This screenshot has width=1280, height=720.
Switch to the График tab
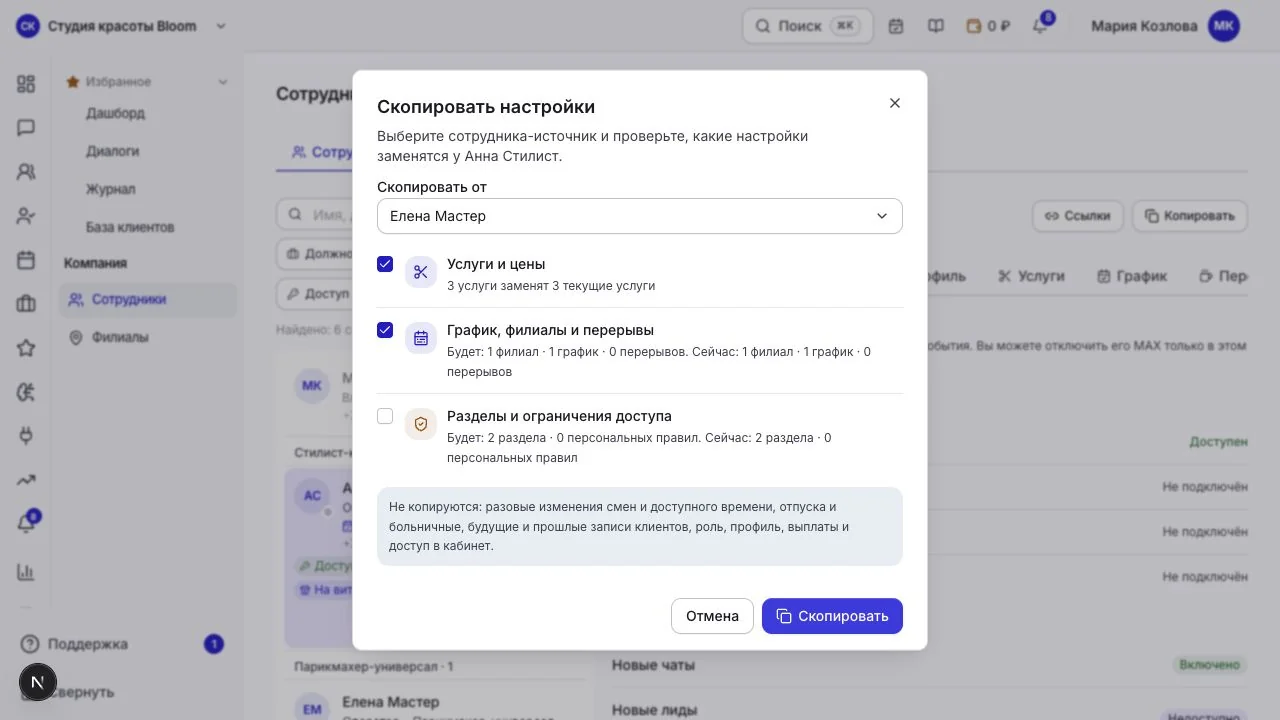click(x=1132, y=276)
